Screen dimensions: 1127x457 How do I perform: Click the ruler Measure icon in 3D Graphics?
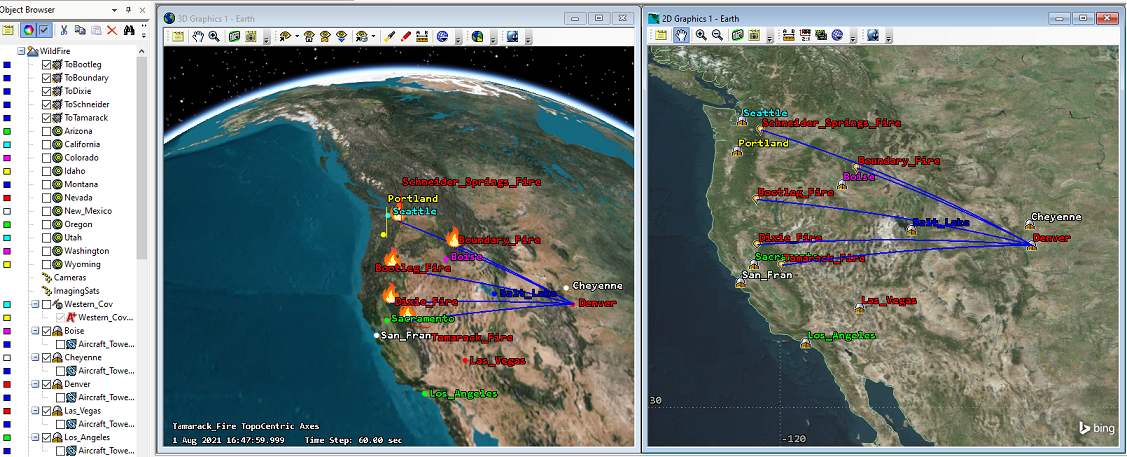pos(422,36)
